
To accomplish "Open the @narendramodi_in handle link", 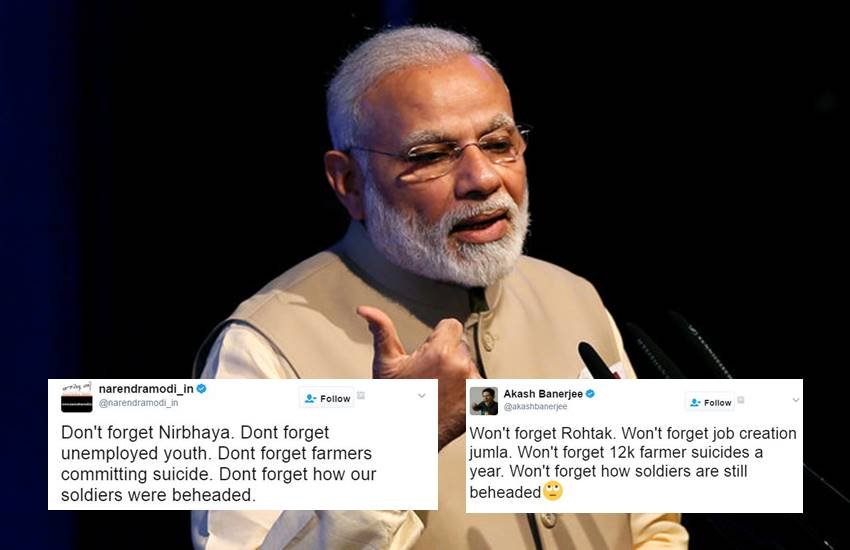I will pos(138,403).
